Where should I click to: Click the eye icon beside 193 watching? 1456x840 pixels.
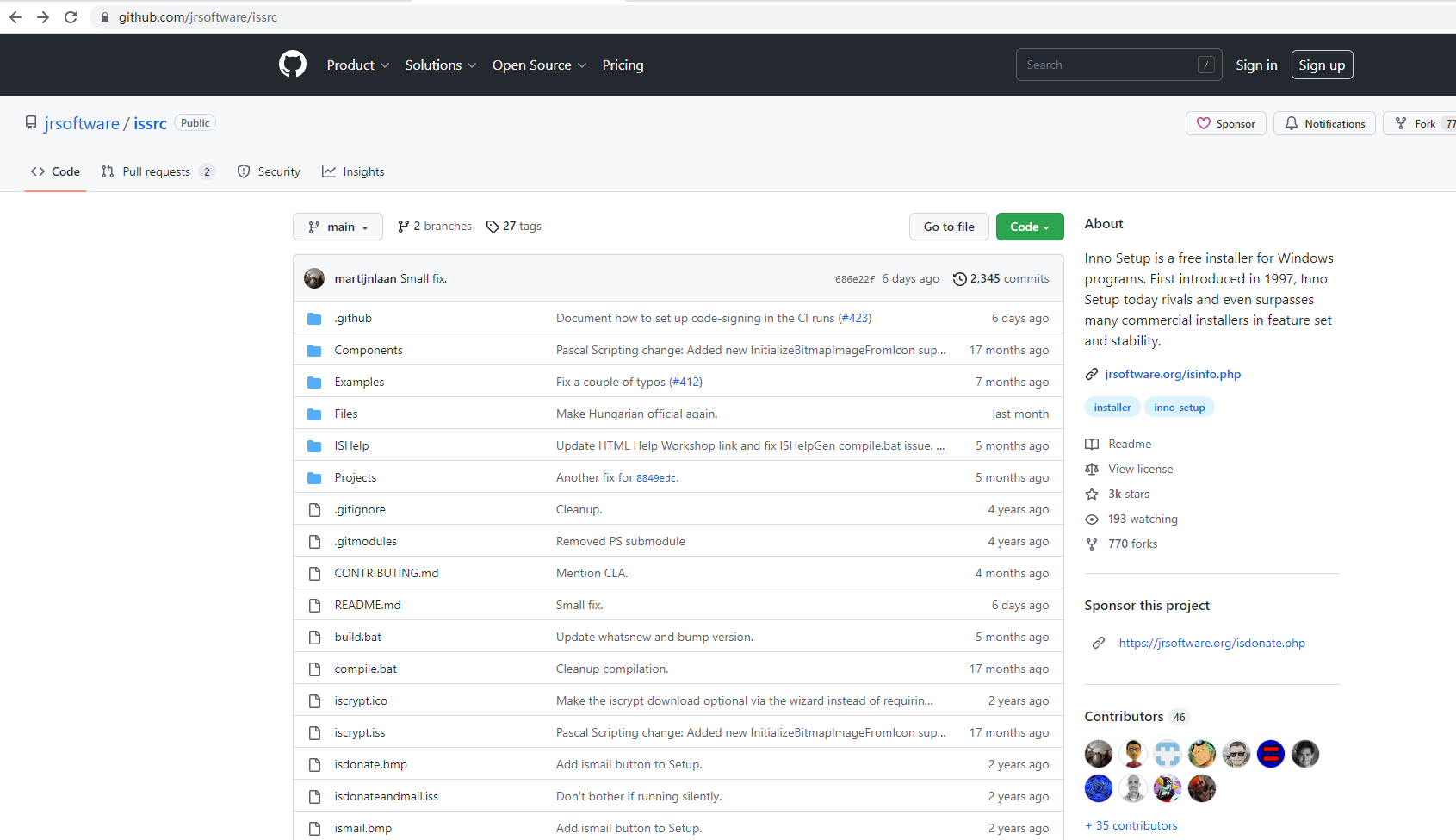(1092, 519)
